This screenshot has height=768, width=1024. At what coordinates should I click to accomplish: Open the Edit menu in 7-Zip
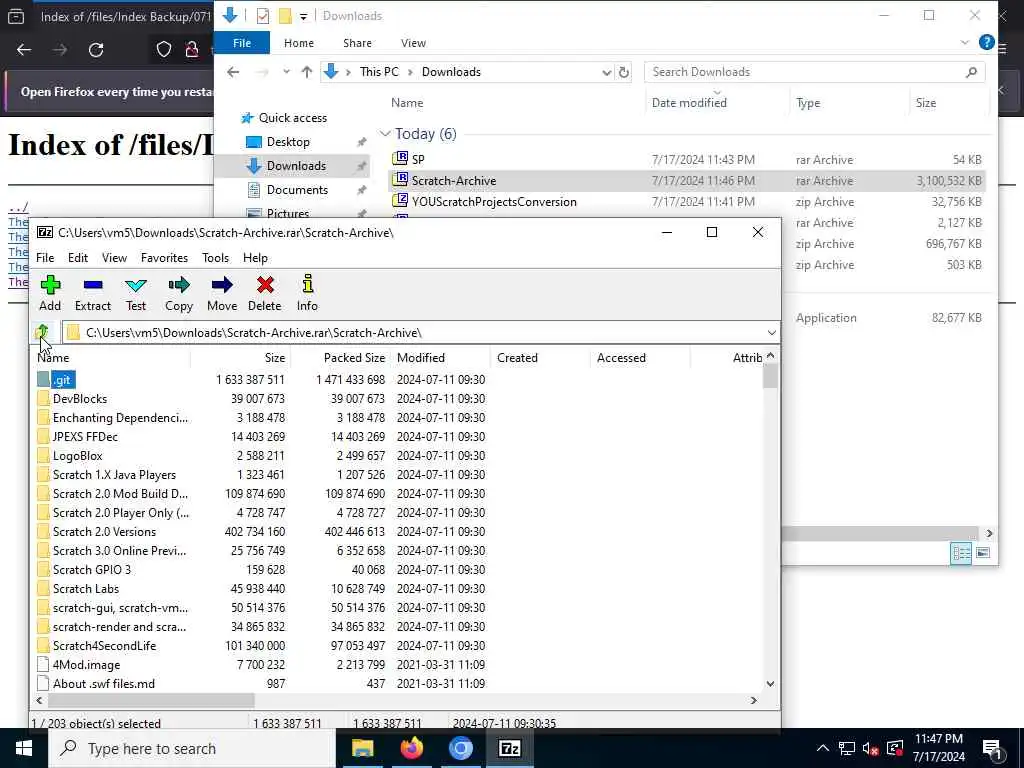(78, 258)
